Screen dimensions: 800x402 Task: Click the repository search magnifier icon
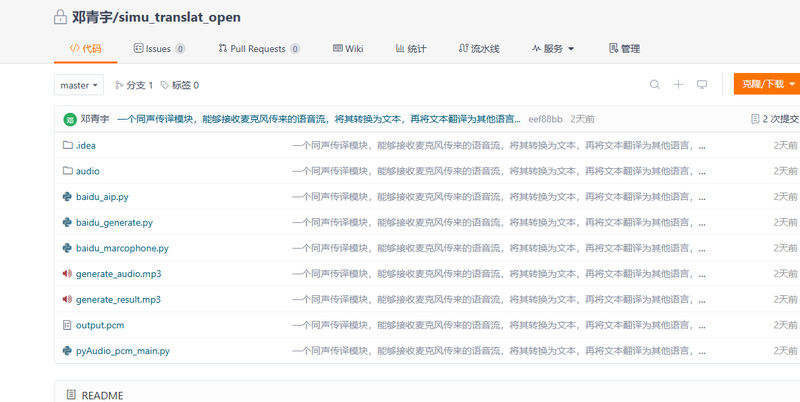tap(655, 85)
